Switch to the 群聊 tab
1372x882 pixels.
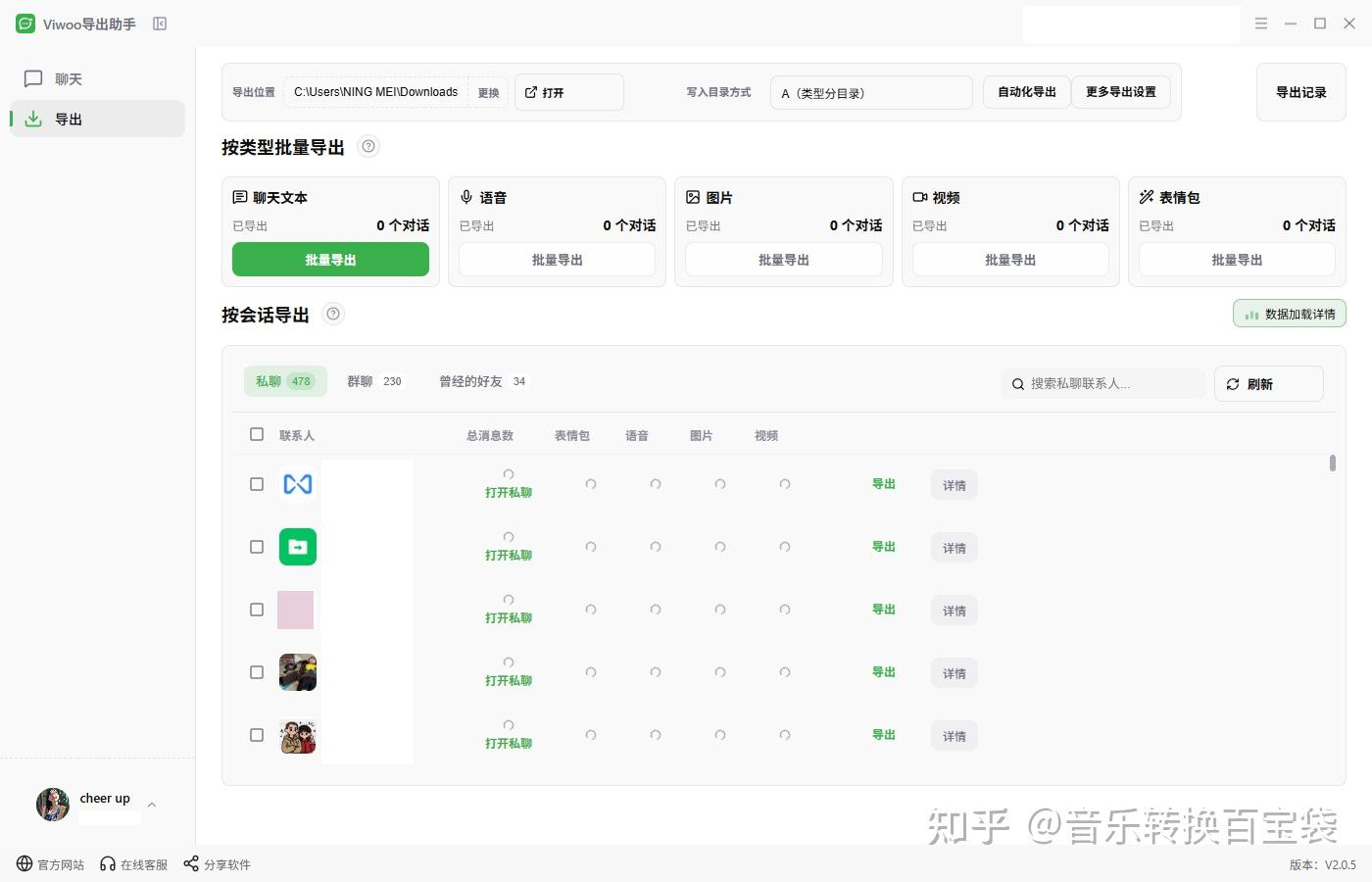click(374, 381)
